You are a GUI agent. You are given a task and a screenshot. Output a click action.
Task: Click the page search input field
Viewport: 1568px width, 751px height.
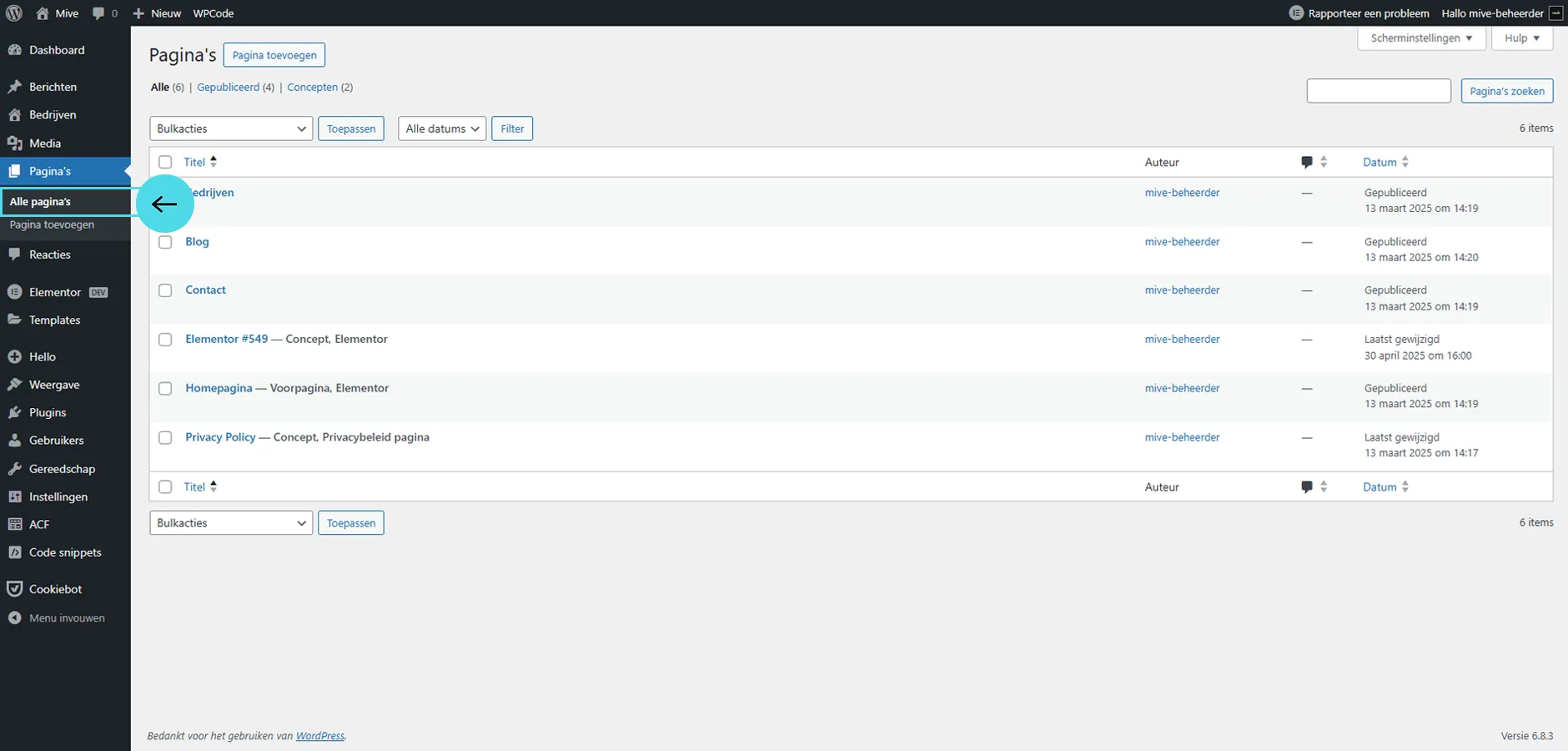pos(1378,91)
